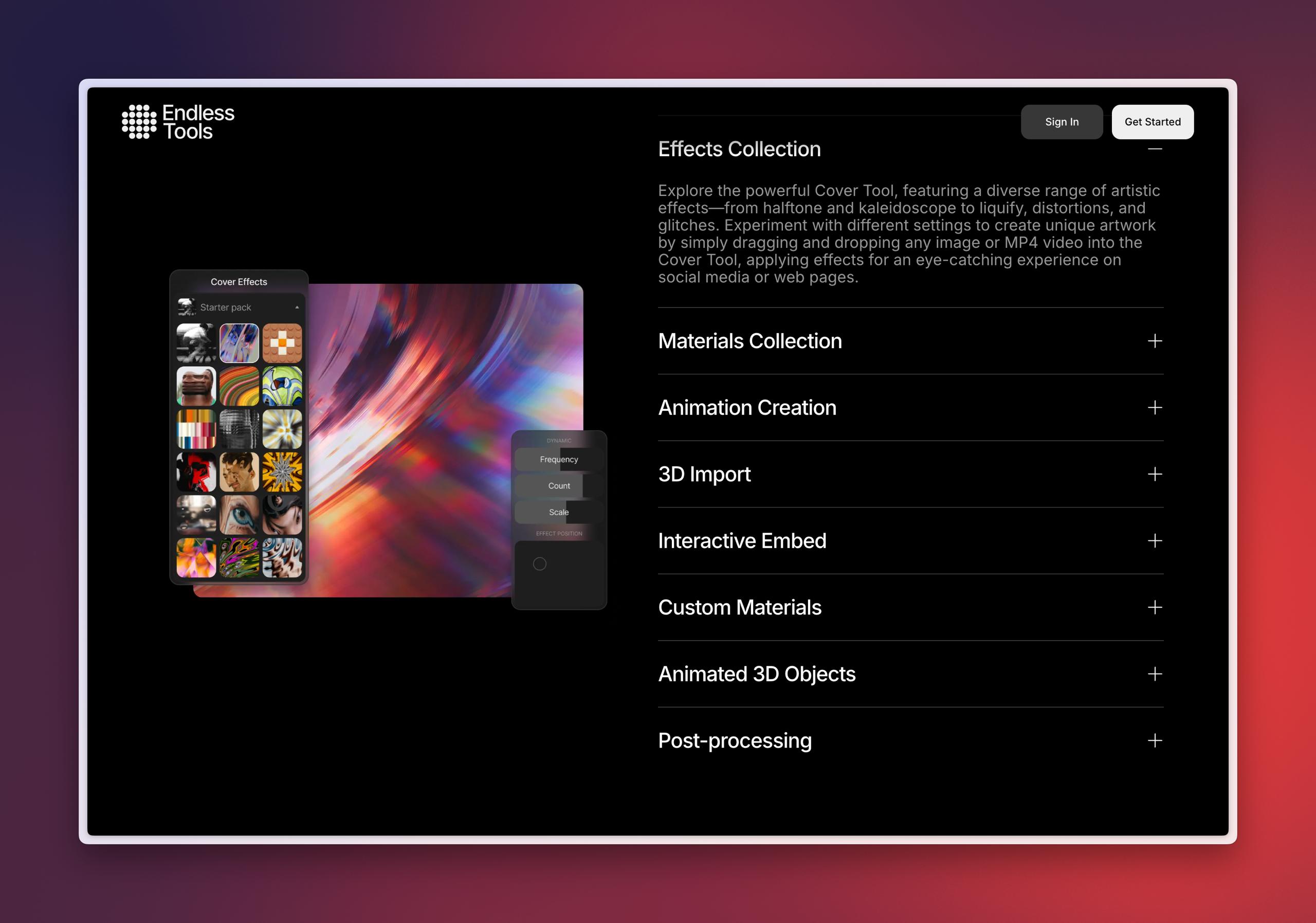Viewport: 1316px width, 923px height.
Task: Open the Custom Materials plus icon
Action: tap(1155, 607)
